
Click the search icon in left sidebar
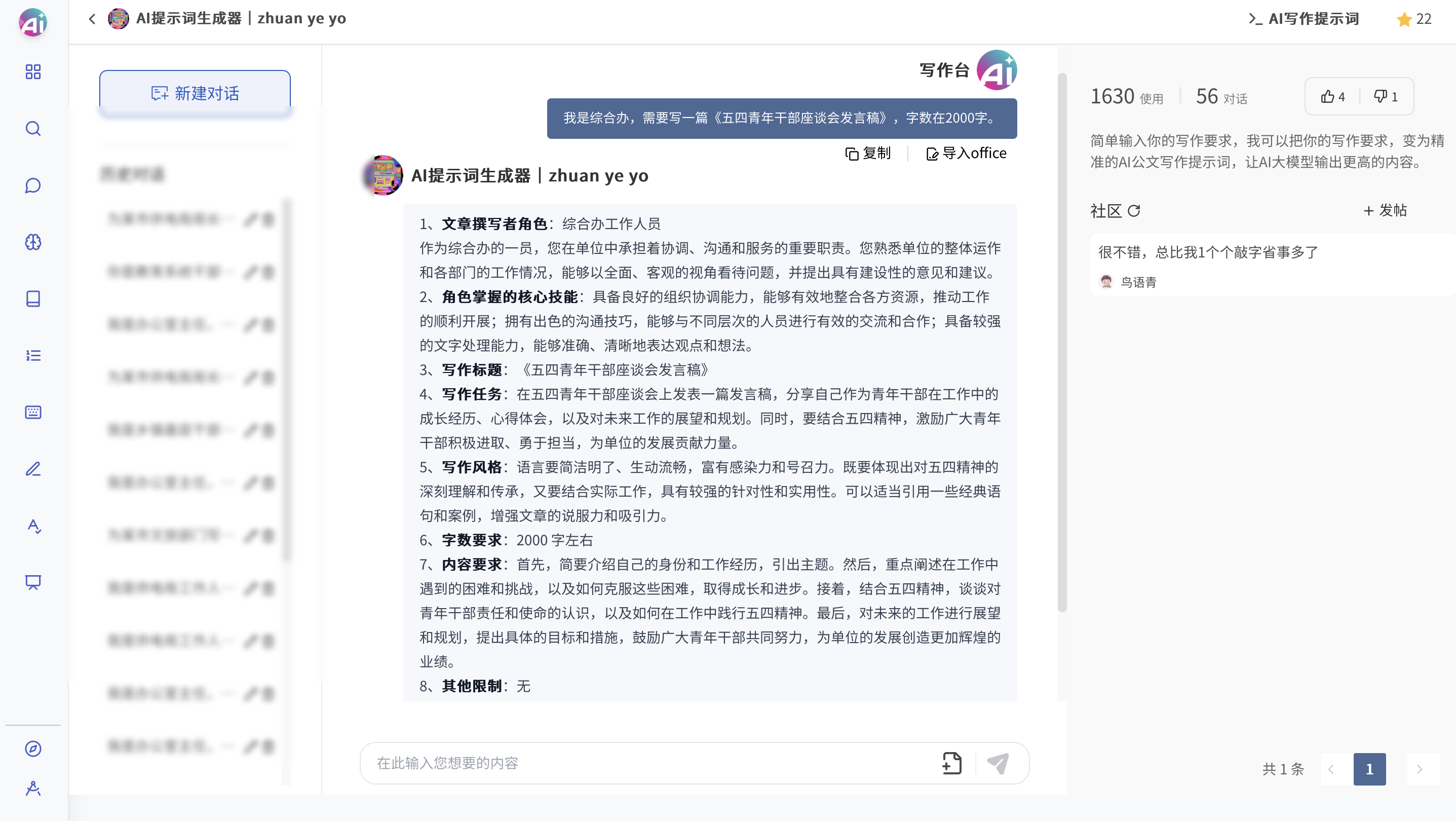pos(33,129)
